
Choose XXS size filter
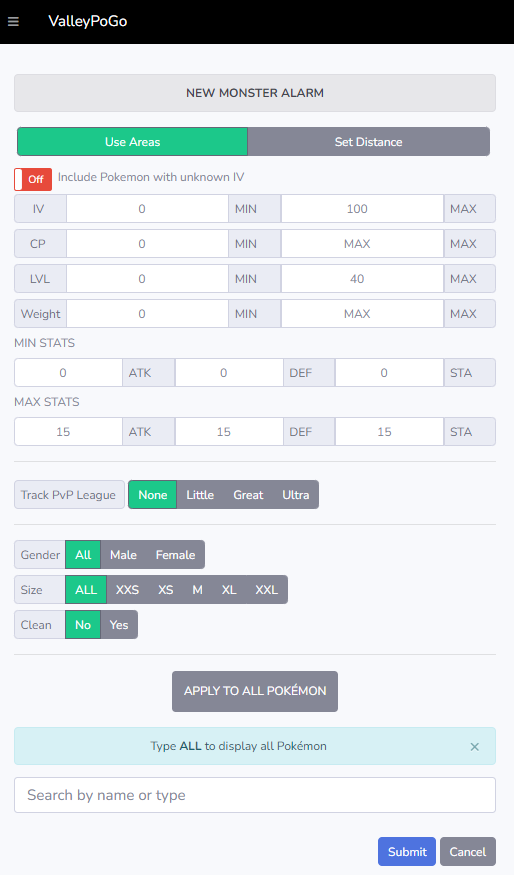(127, 590)
